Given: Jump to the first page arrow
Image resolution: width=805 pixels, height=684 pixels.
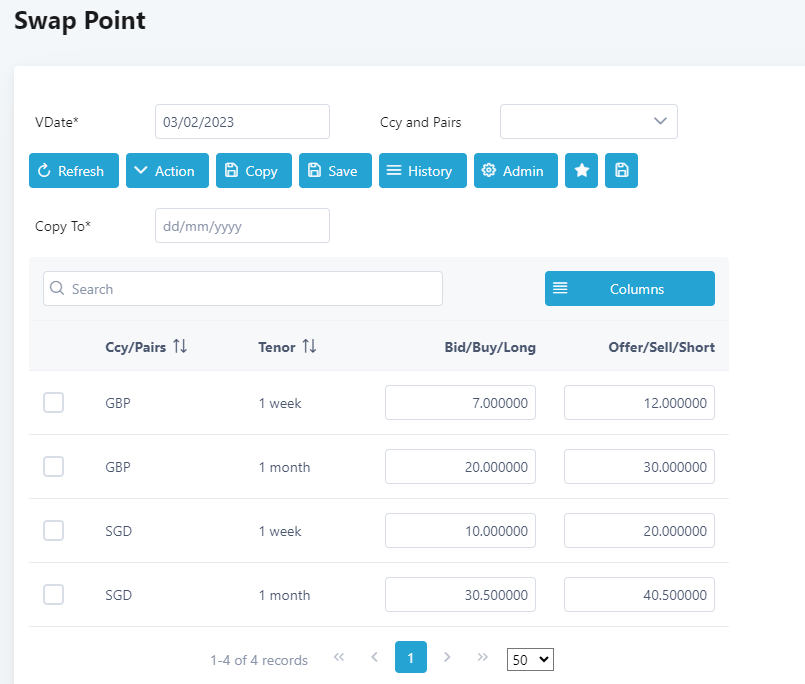Looking at the screenshot, I should [338, 657].
